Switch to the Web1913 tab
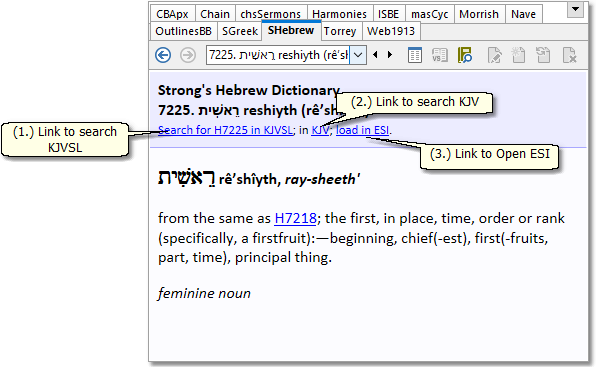The image size is (596, 369). pyautogui.click(x=391, y=31)
